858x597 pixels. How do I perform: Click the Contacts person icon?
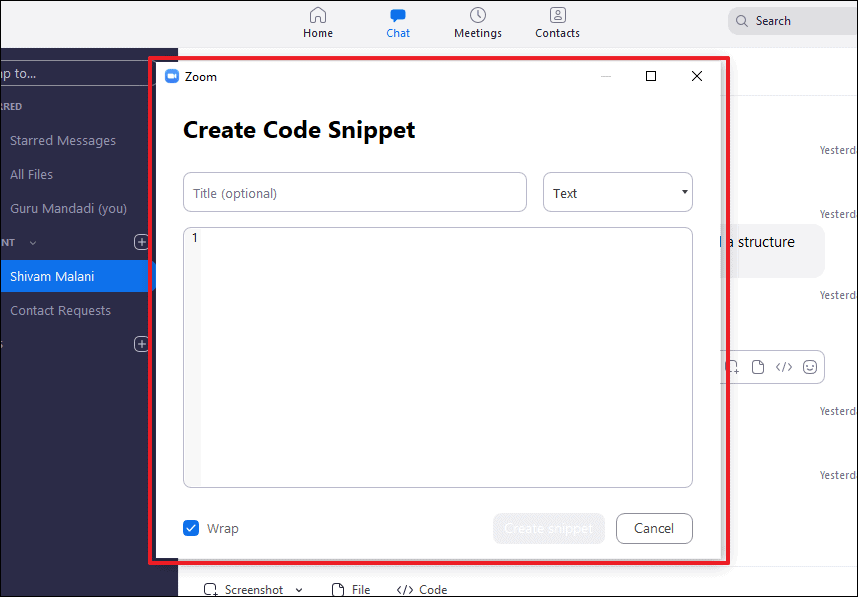(x=558, y=15)
